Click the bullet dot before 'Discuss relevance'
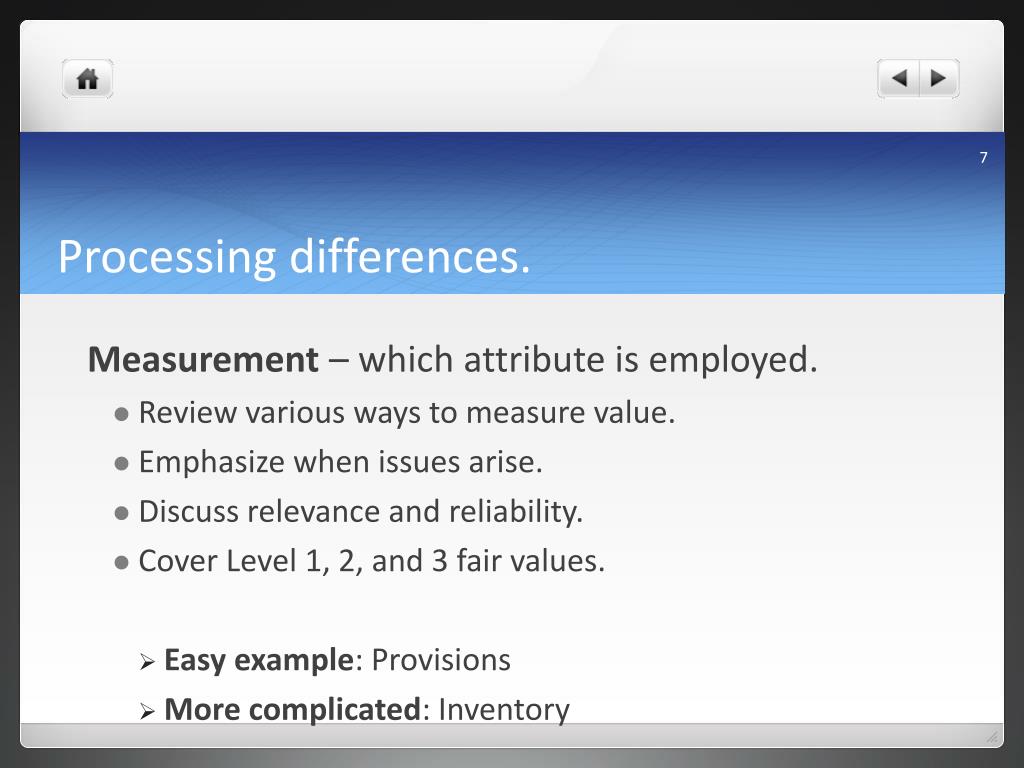The height and width of the screenshot is (768, 1024). coord(122,512)
